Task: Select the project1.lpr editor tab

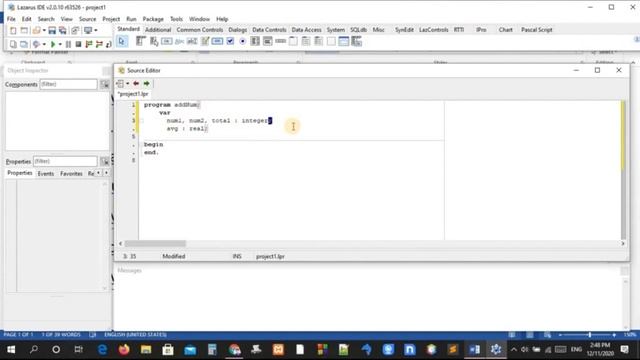Action: 133,94
